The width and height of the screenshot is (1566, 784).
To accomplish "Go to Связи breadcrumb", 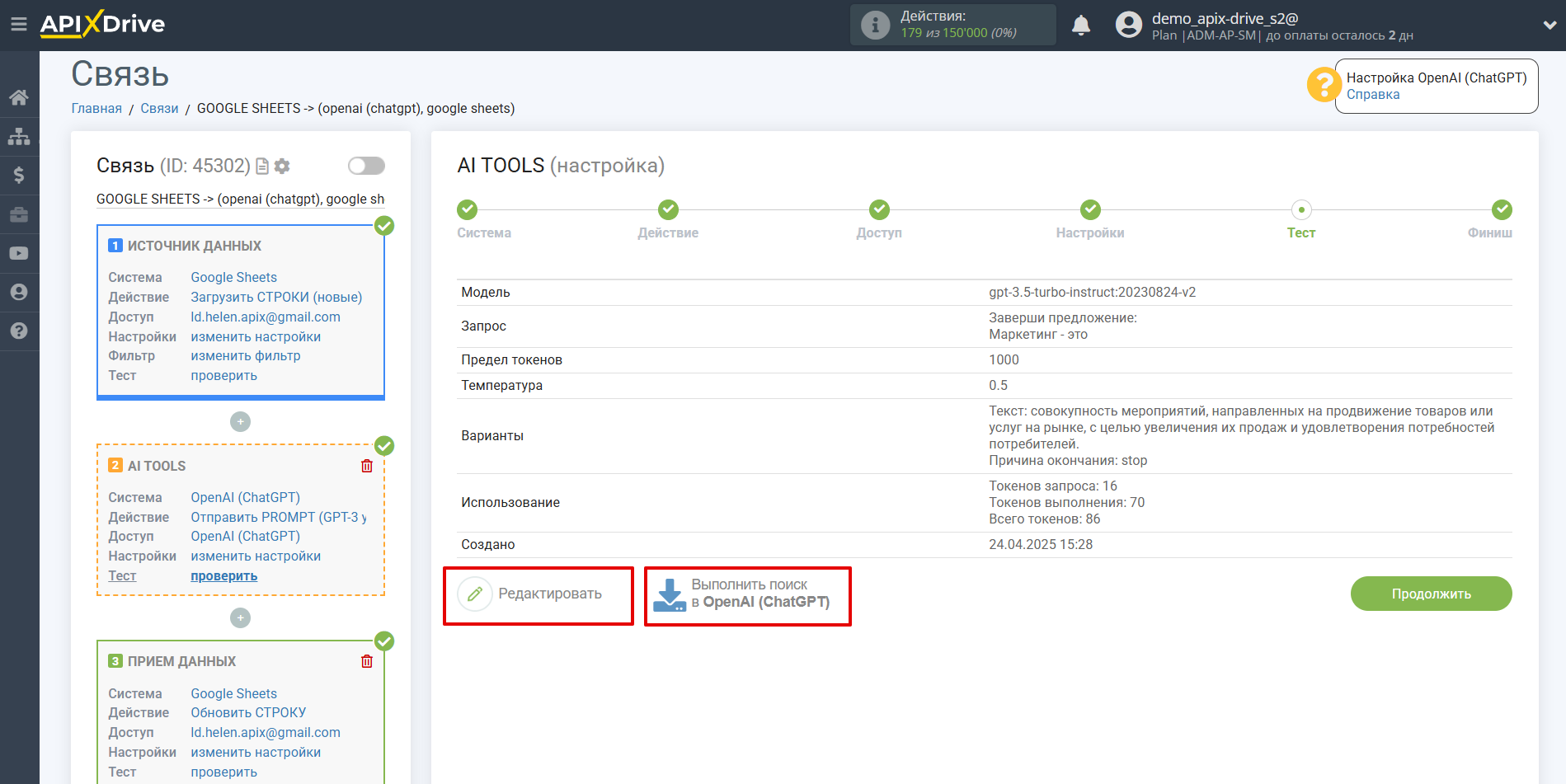I will coord(159,109).
